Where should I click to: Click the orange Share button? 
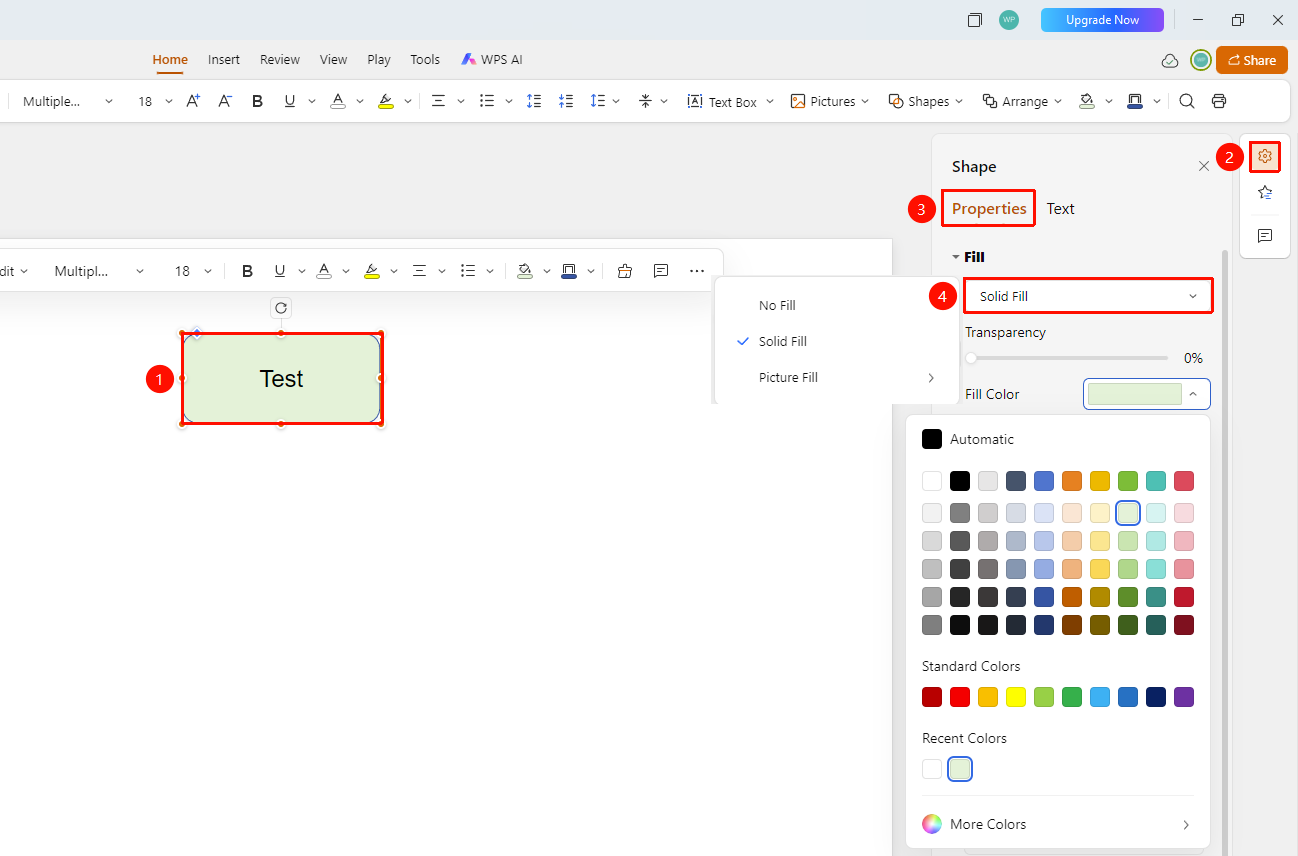click(x=1252, y=60)
